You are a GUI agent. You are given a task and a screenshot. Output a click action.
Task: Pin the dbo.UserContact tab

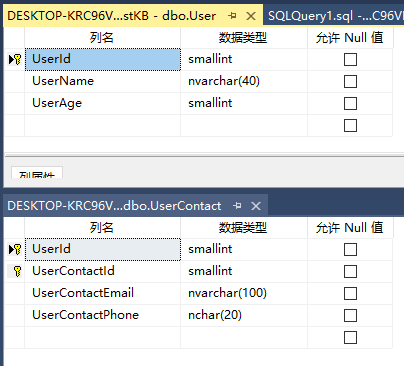(237, 206)
